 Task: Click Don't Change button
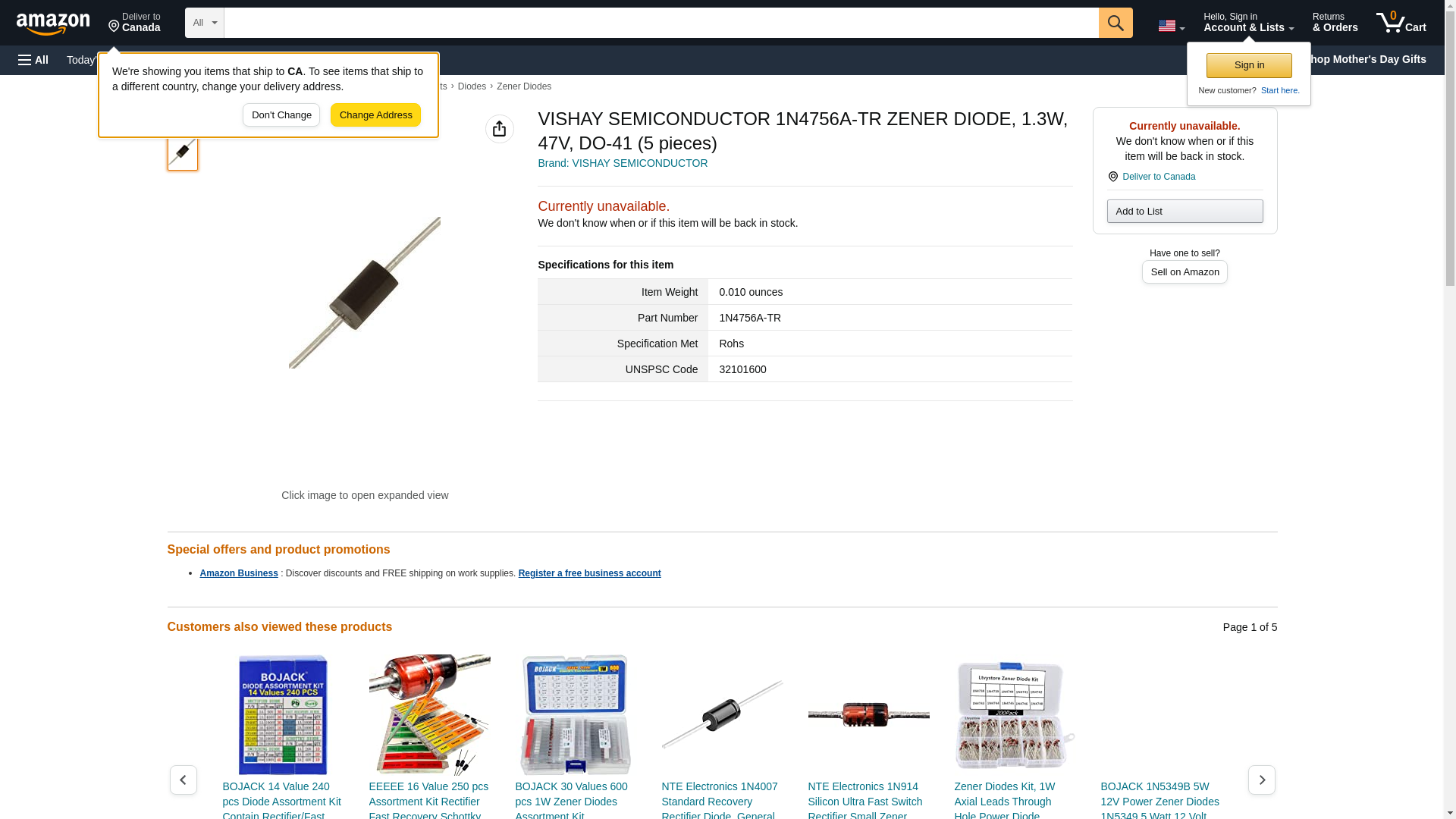coord(281,115)
